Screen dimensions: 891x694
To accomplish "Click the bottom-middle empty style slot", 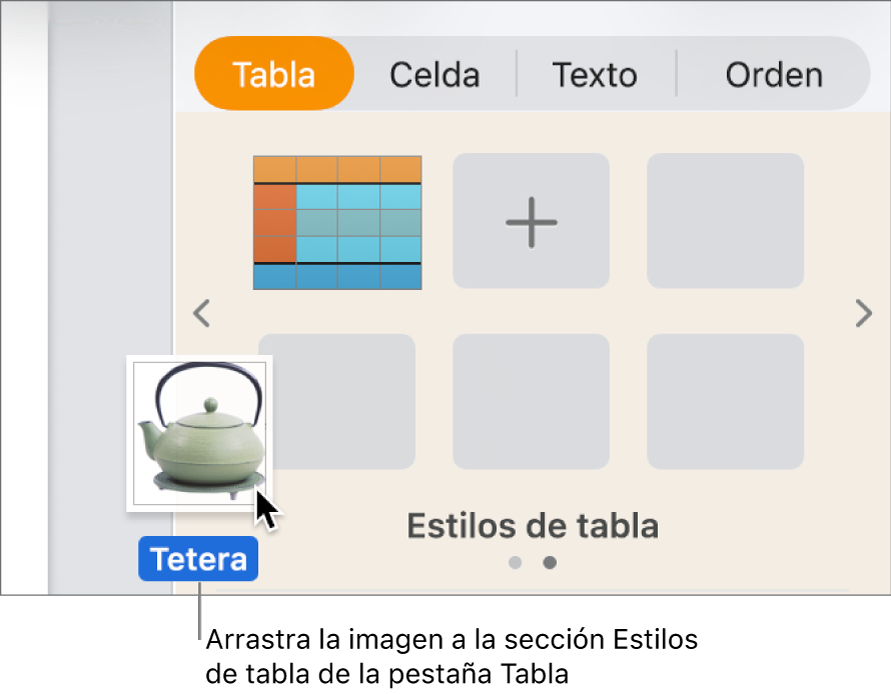I will [530, 401].
